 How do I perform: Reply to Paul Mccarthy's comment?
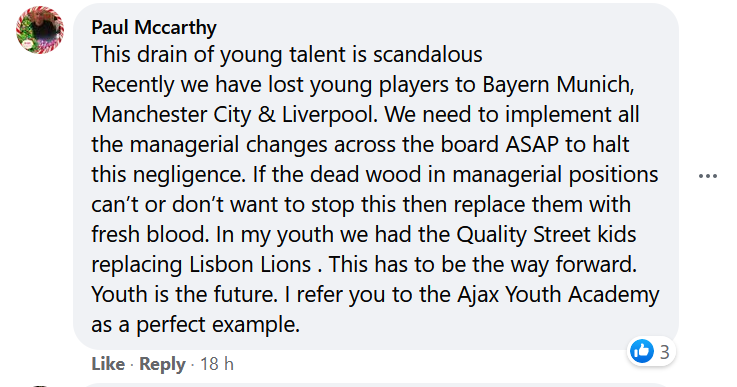pyautogui.click(x=162, y=364)
